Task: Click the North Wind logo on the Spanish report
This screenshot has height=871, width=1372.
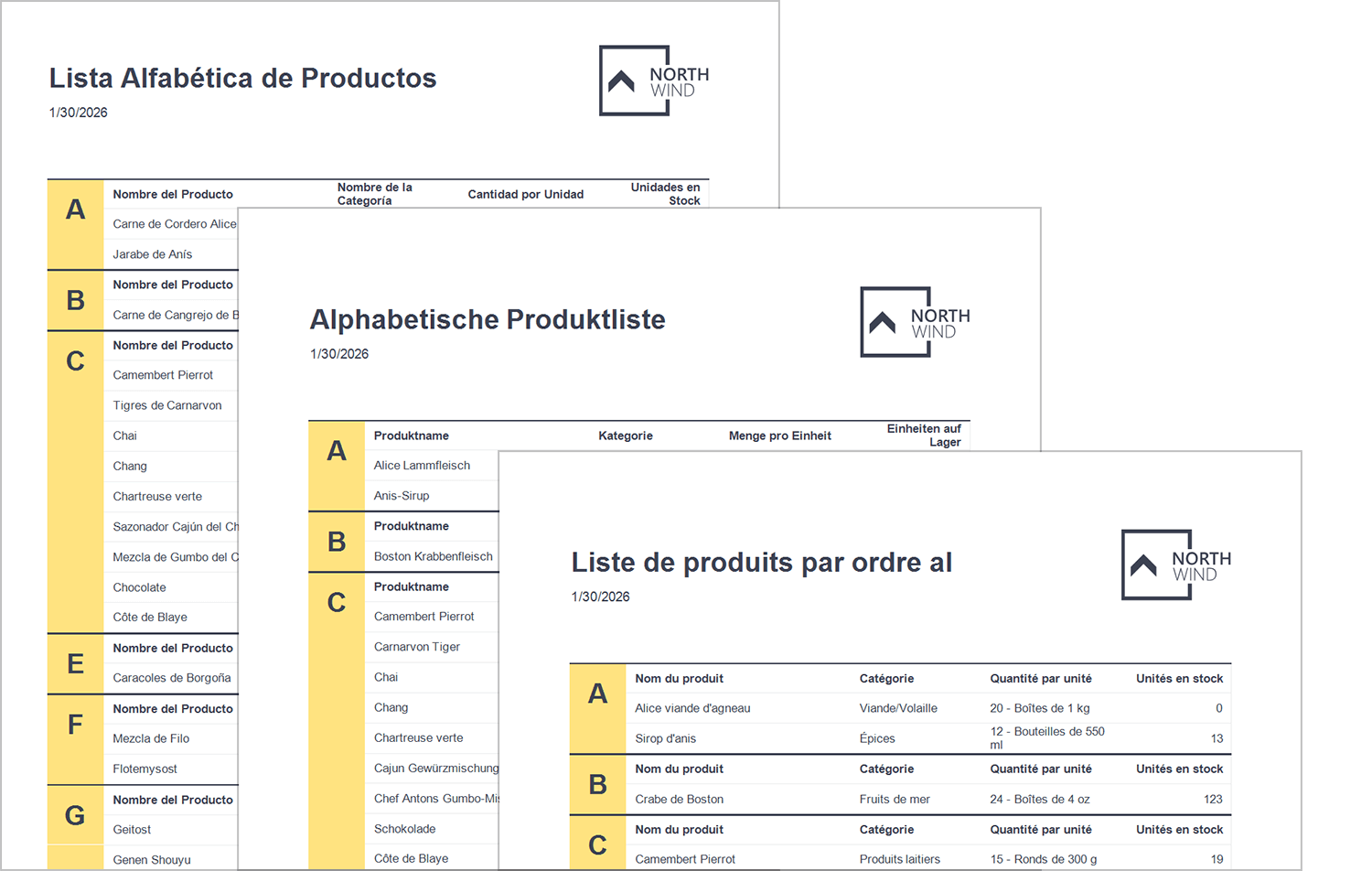Action: (654, 81)
